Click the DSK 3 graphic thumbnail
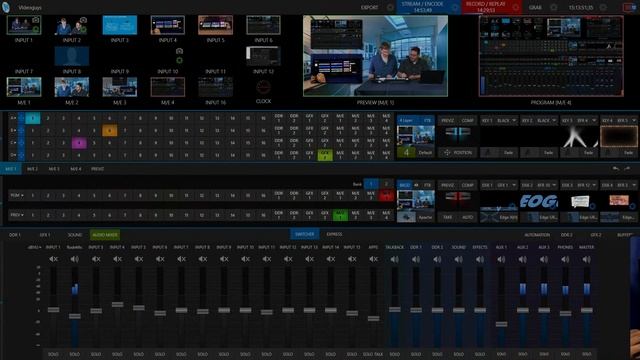The height and width of the screenshot is (360, 640). click(x=580, y=201)
